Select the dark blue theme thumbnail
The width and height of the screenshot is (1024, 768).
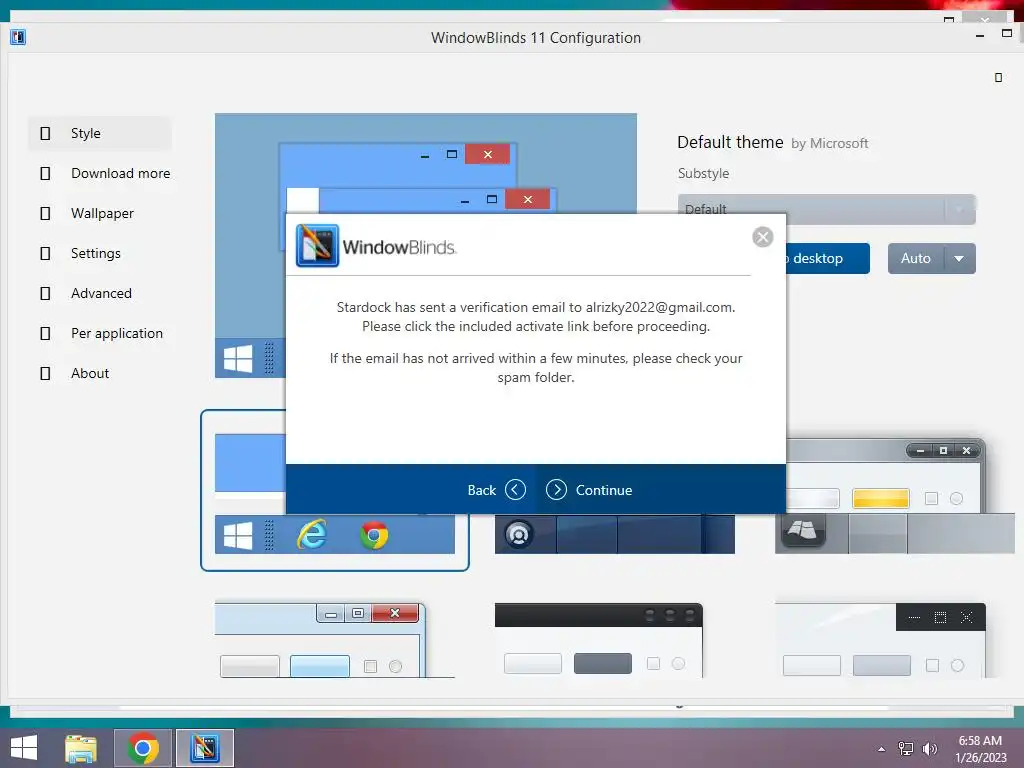[x=615, y=534]
